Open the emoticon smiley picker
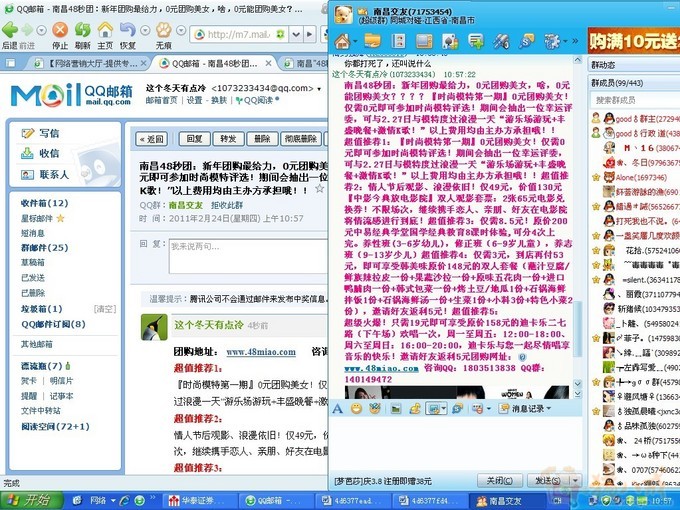Viewport: 680px width, 510px height. [x=356, y=409]
